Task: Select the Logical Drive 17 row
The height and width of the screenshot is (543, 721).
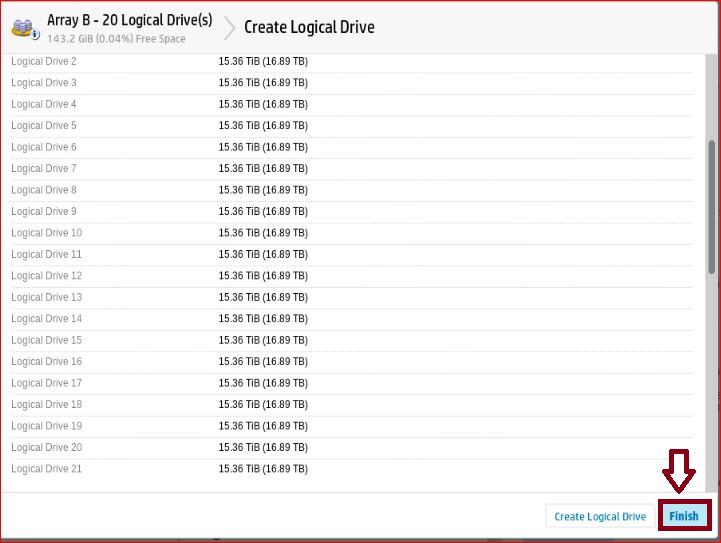Action: [x=47, y=384]
